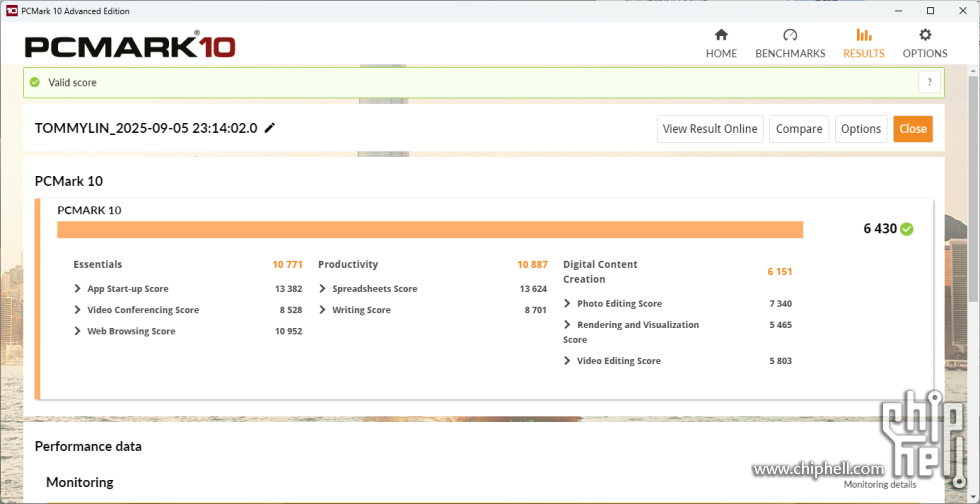
Task: Open the Benchmarks section
Action: tap(790, 44)
